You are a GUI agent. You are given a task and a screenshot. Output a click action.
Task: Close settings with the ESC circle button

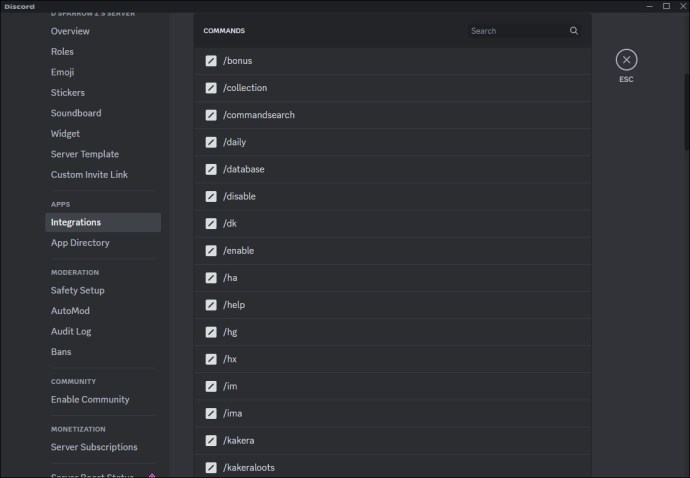coord(626,60)
